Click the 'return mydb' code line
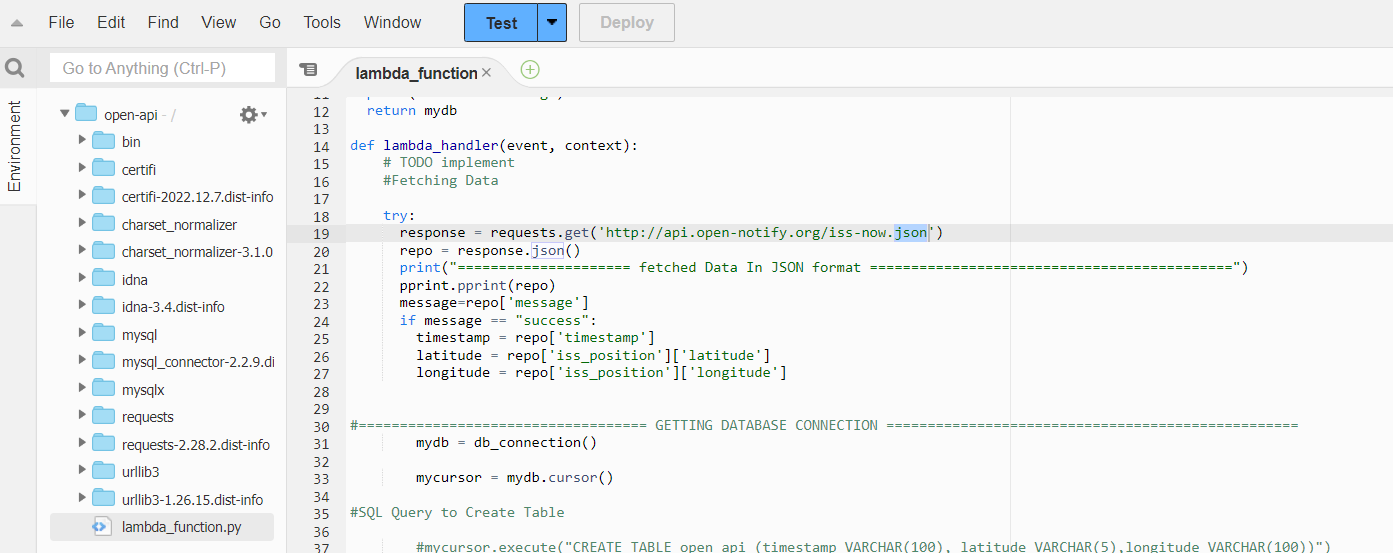 pyautogui.click(x=412, y=111)
